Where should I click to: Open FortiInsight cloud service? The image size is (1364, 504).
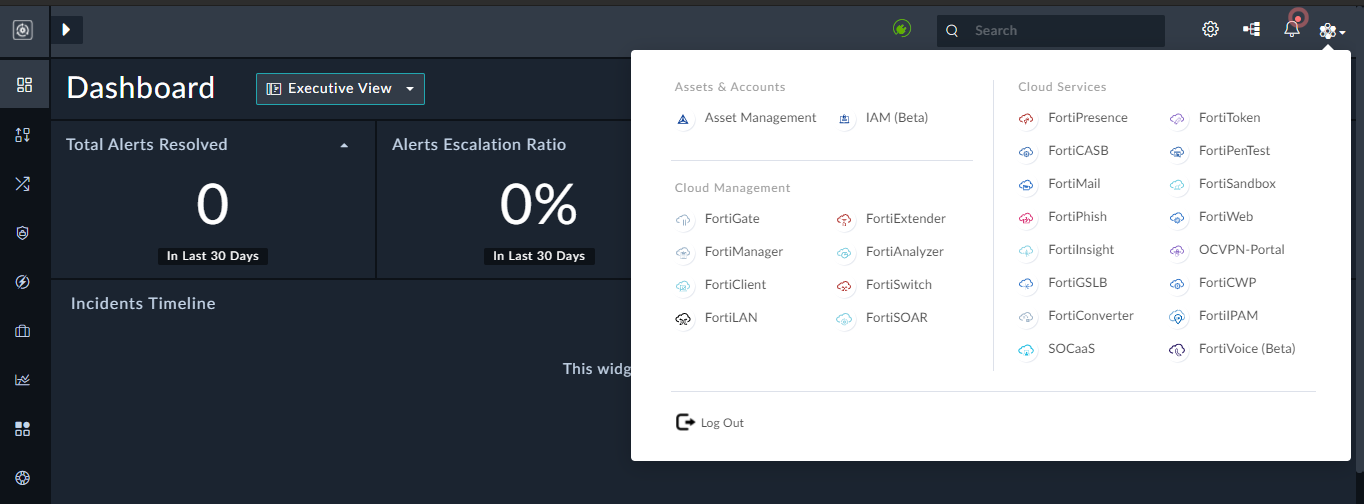[x=1081, y=250]
